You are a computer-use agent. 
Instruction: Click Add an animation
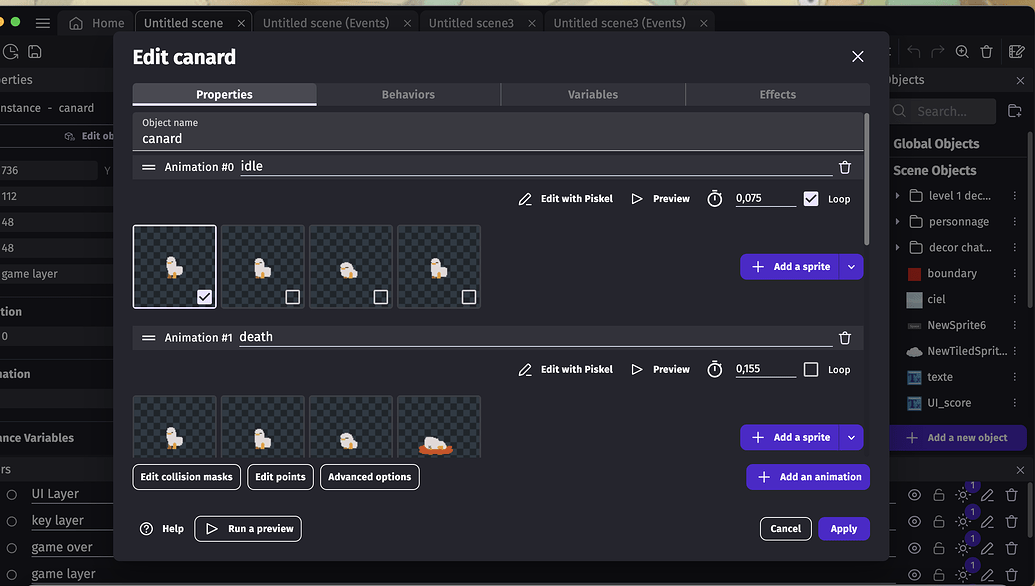coord(808,476)
